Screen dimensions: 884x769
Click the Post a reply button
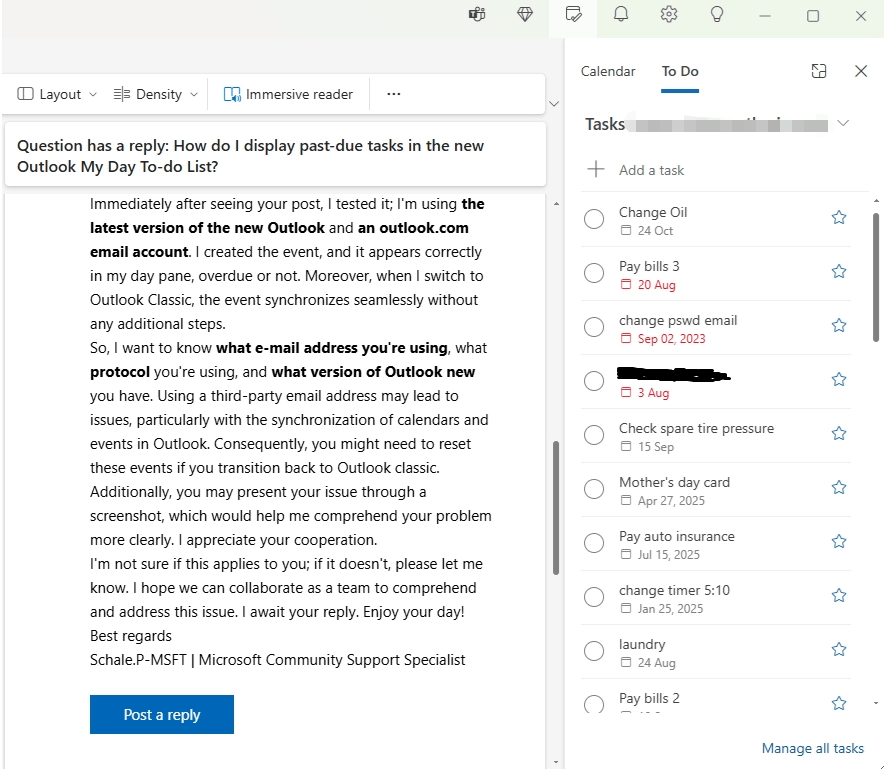pos(161,714)
